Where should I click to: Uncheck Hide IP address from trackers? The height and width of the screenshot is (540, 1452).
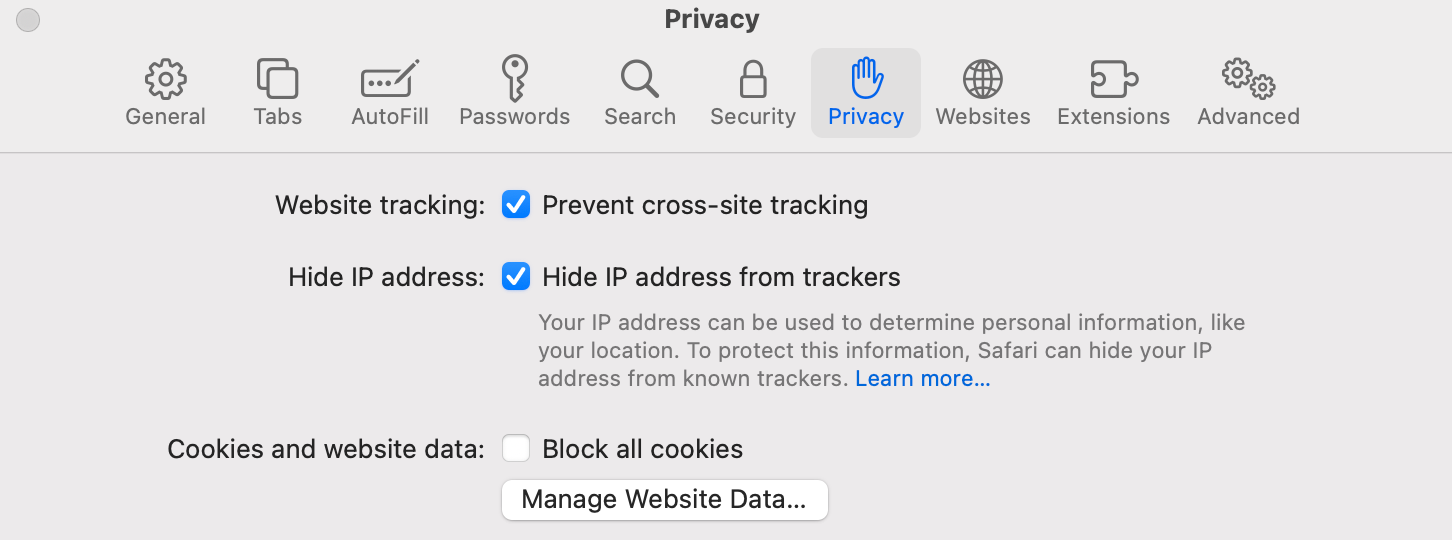(x=516, y=277)
